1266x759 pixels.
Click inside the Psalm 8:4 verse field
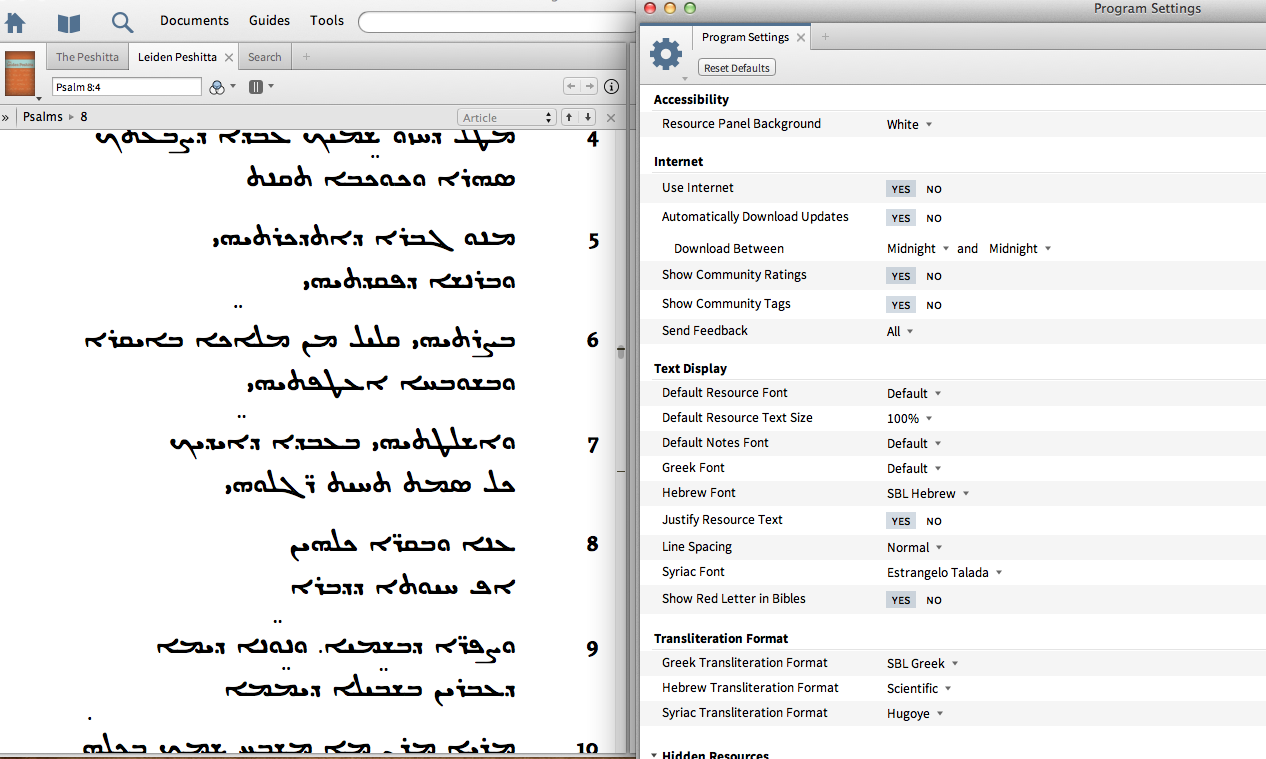pyautogui.click(x=126, y=87)
